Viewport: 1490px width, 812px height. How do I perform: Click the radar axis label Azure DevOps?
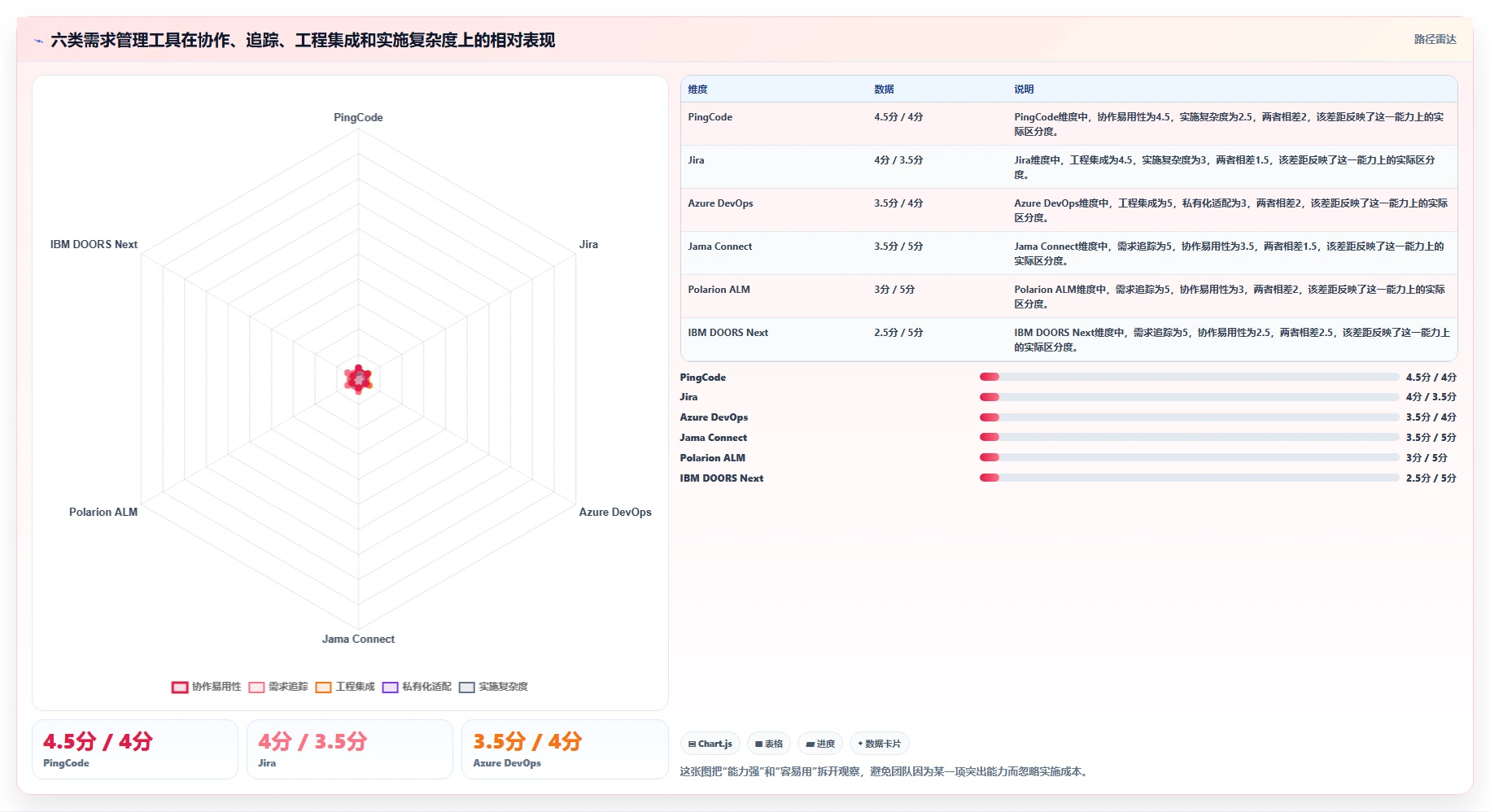(x=615, y=512)
